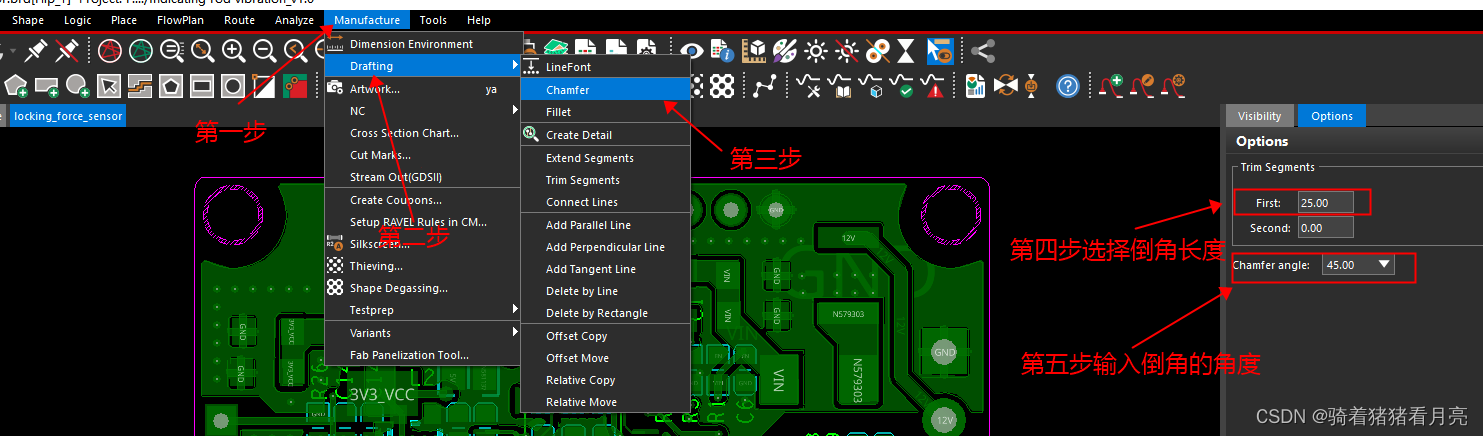Click the pin icon in the toolbar
Viewport: 1483px width, 436px height.
pos(38,49)
